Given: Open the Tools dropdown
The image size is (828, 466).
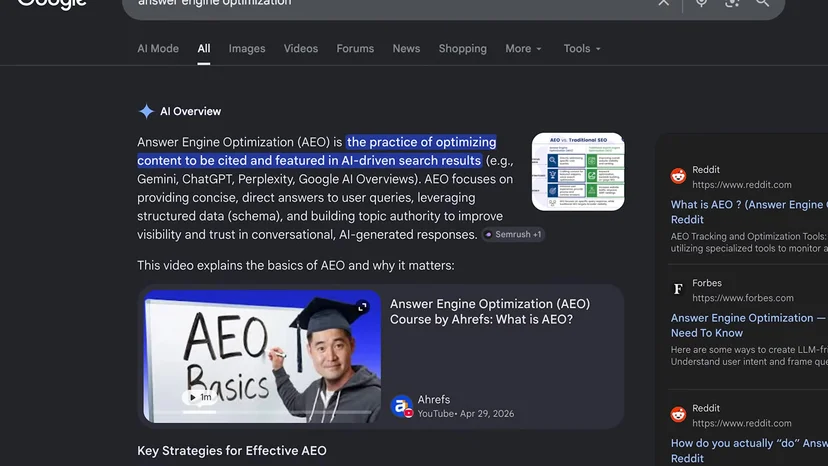Looking at the screenshot, I should click(581, 49).
